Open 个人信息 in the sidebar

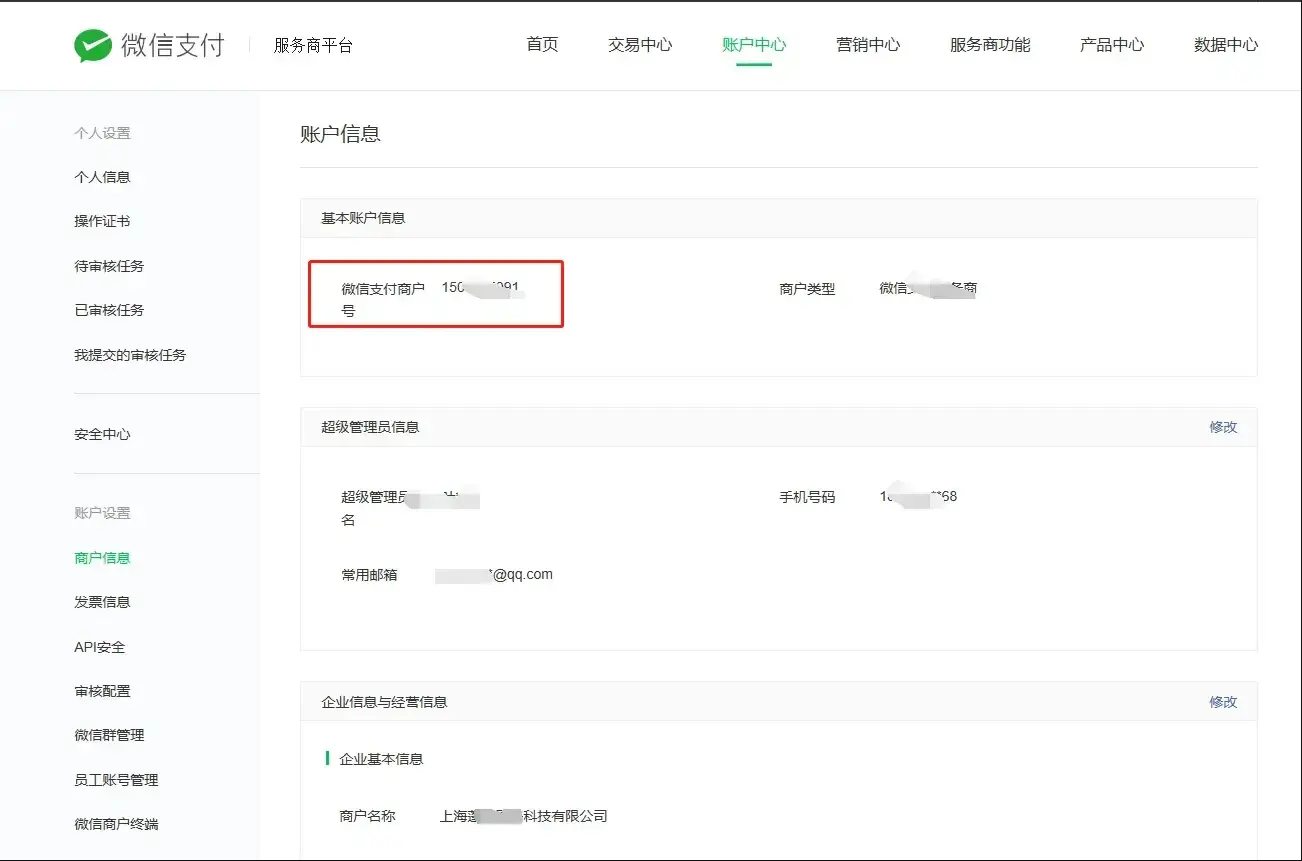[103, 177]
